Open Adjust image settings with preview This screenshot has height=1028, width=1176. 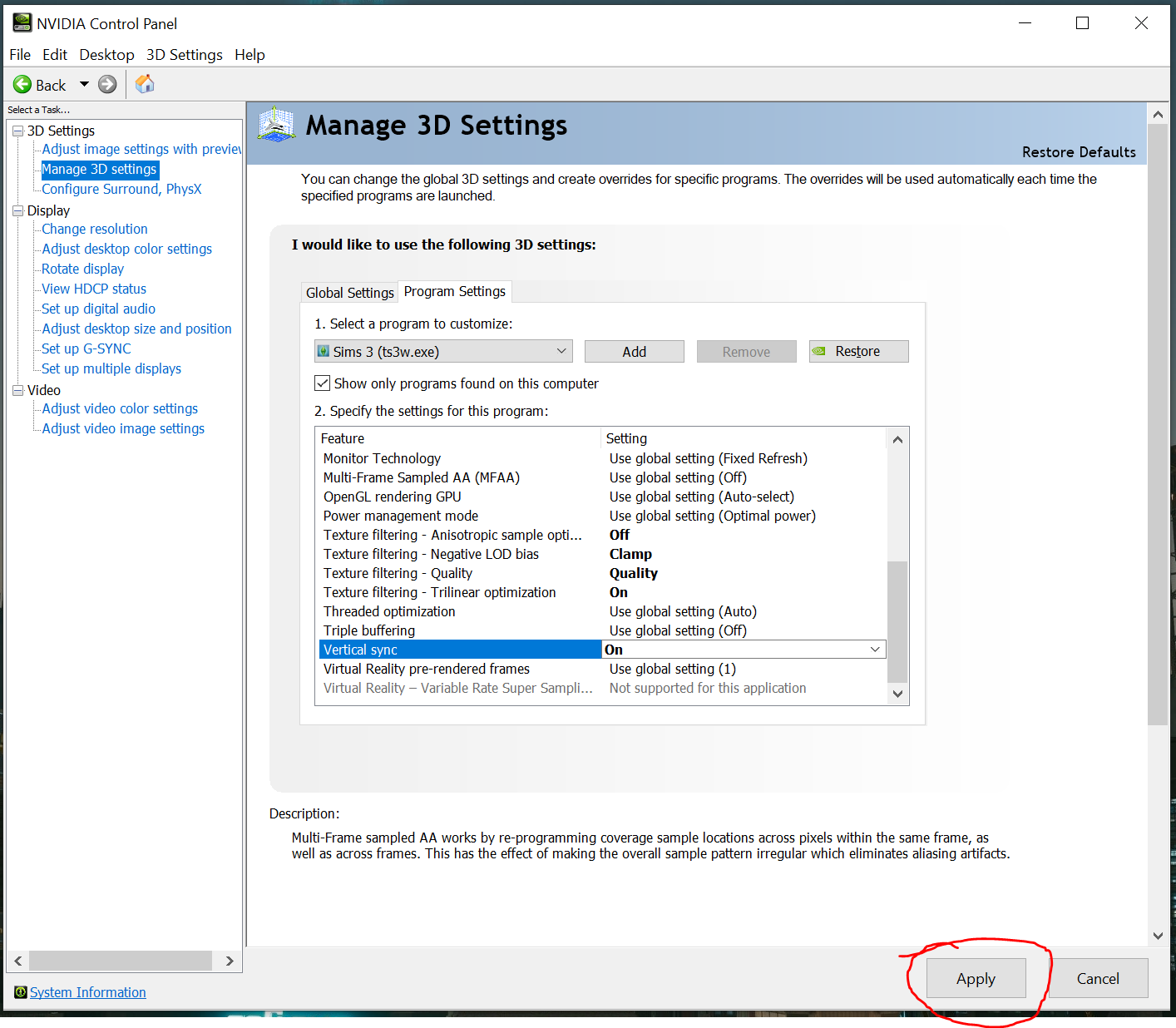(141, 149)
